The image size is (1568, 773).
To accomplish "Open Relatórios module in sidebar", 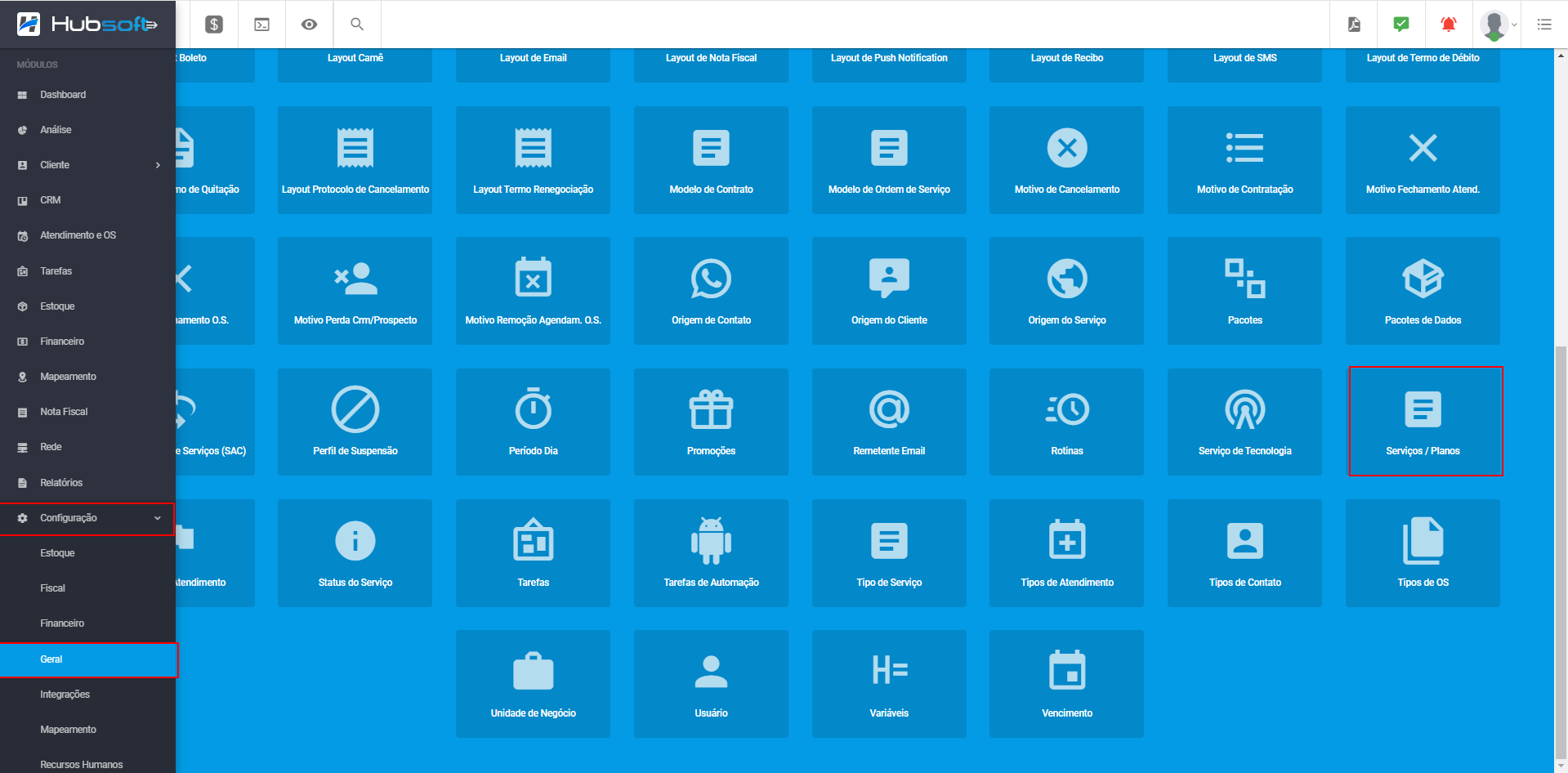I will [x=87, y=483].
